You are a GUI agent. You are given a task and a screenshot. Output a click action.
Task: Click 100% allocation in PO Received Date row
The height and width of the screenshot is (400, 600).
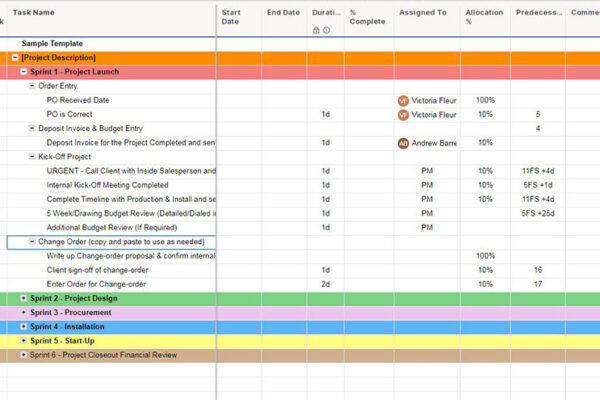point(485,100)
